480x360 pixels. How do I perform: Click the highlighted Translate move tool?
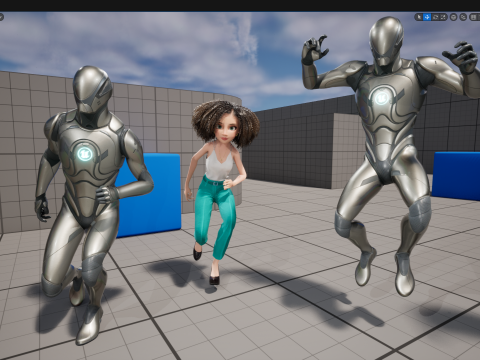[427, 17]
